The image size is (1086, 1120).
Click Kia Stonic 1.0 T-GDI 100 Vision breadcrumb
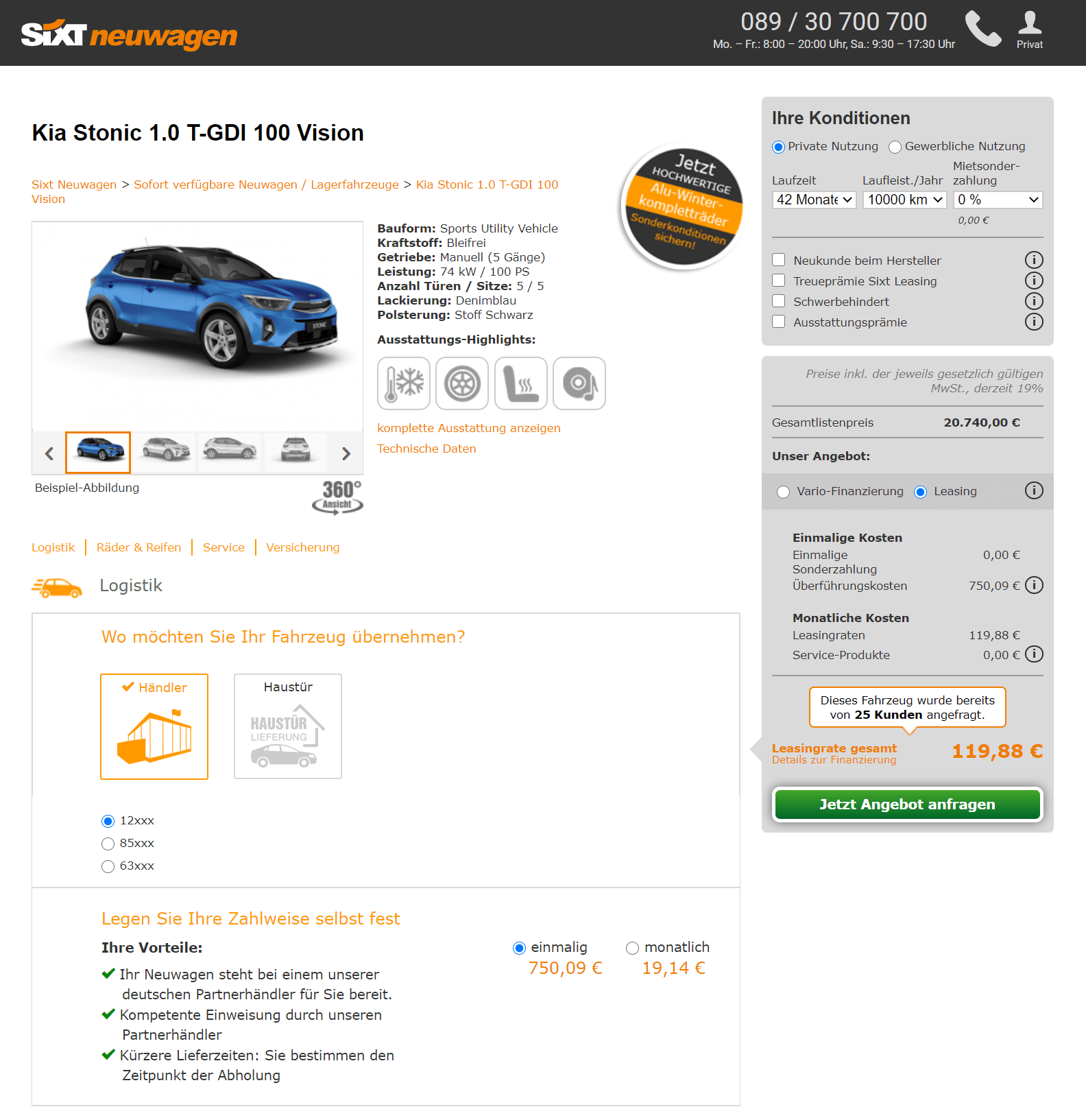click(x=295, y=191)
